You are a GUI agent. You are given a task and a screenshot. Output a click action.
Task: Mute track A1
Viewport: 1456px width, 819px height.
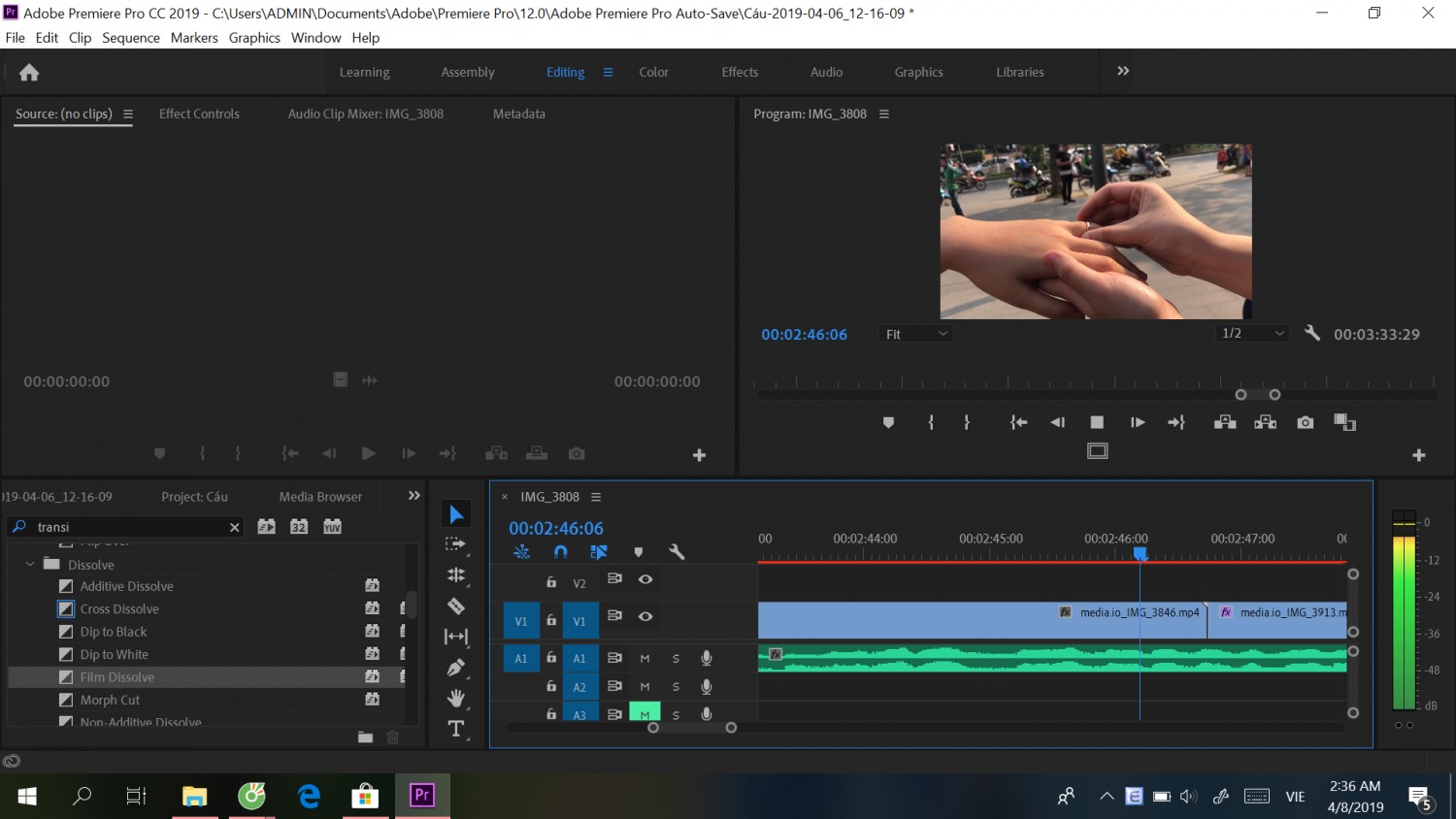pos(645,658)
